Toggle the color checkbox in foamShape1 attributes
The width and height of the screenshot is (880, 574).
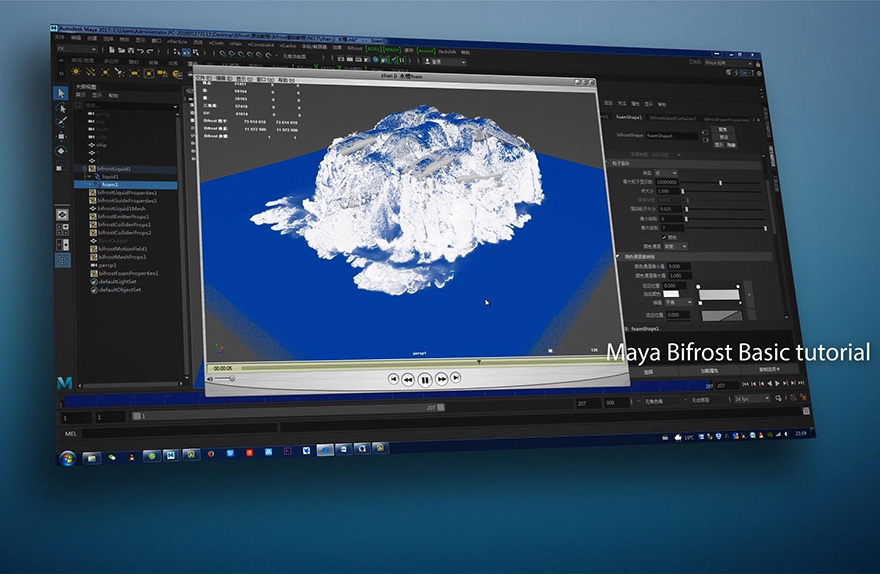click(x=664, y=237)
